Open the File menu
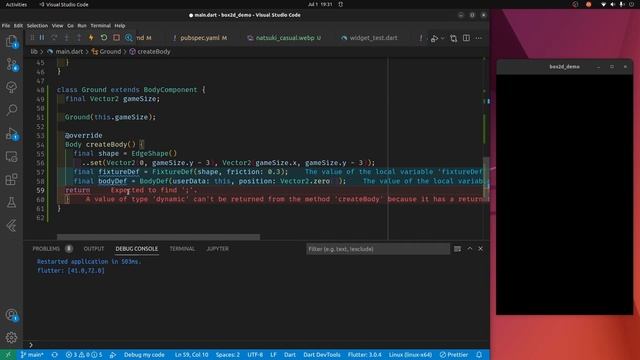640x360 pixels. (x=6, y=25)
